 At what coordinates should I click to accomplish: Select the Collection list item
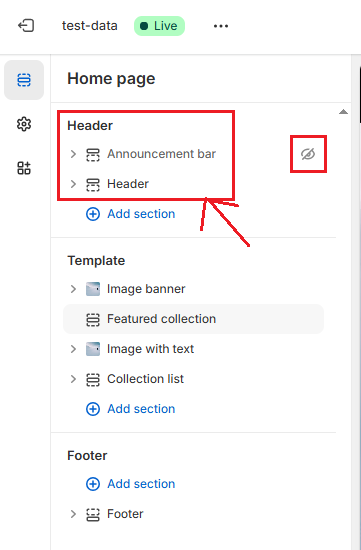coord(193,379)
